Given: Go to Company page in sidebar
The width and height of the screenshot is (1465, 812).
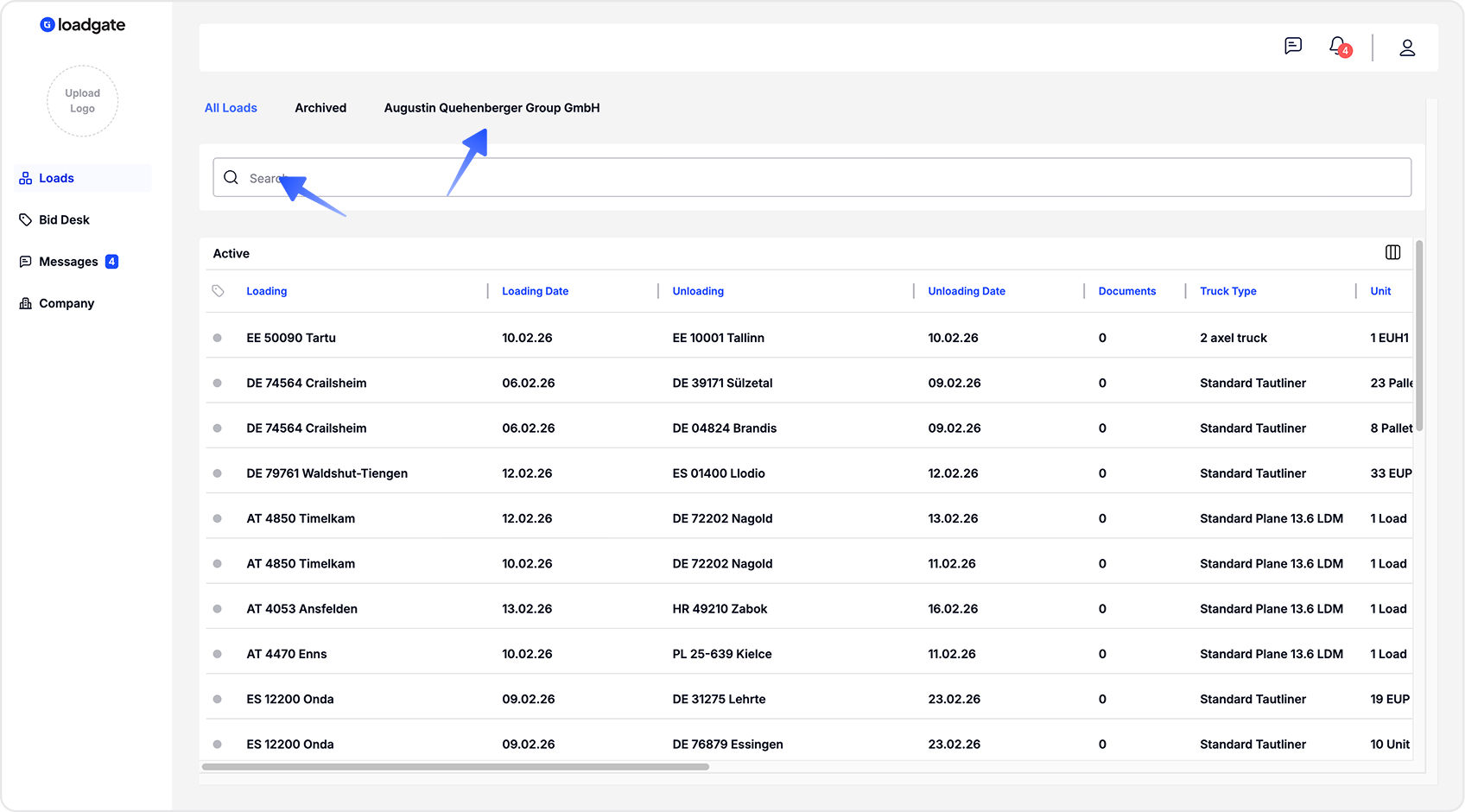Looking at the screenshot, I should 66,303.
